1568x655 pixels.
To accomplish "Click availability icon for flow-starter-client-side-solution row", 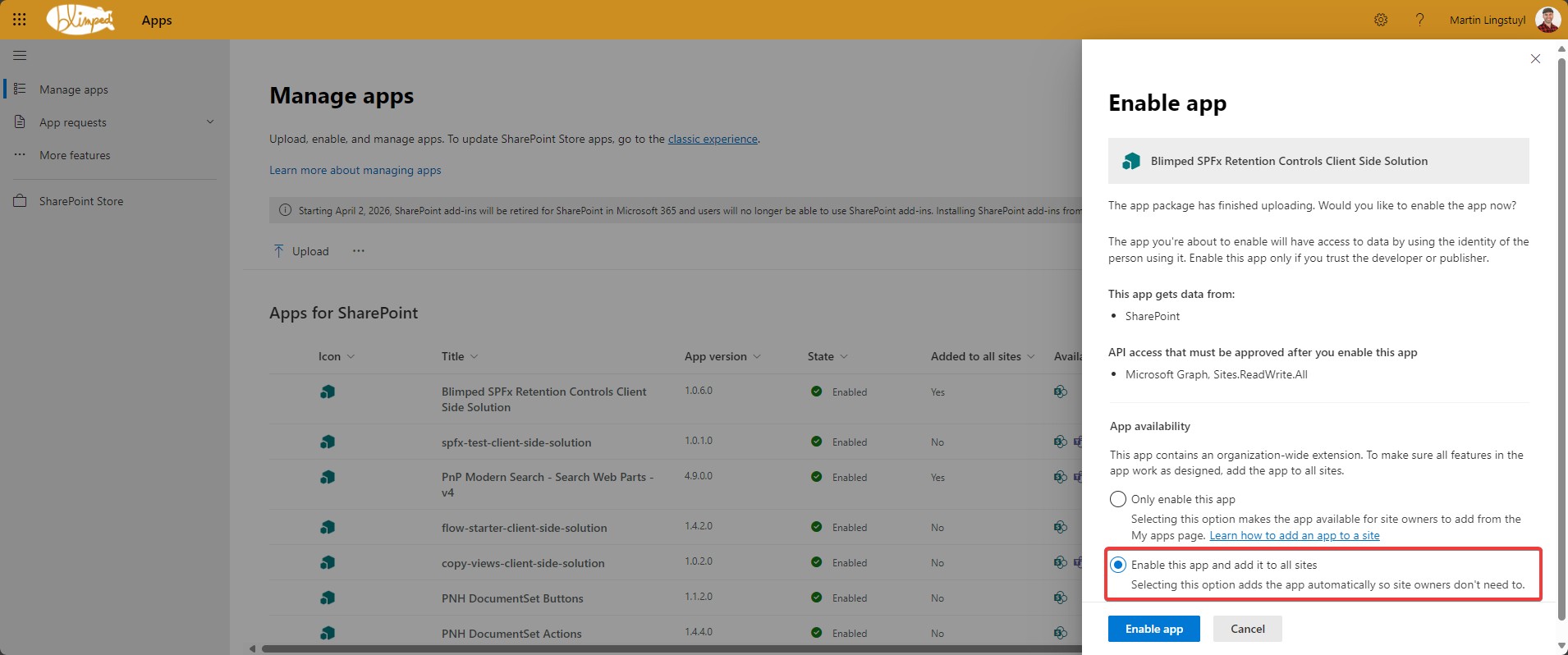I will (x=1061, y=528).
